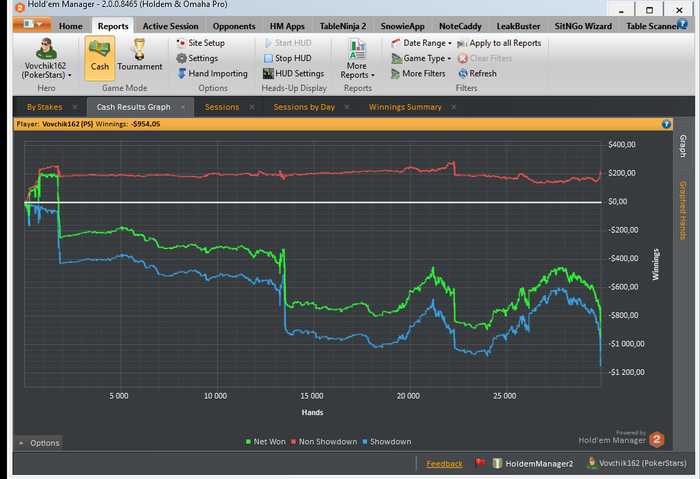Image resolution: width=700 pixels, height=479 pixels.
Task: Click the red flag status icon
Action: point(480,463)
